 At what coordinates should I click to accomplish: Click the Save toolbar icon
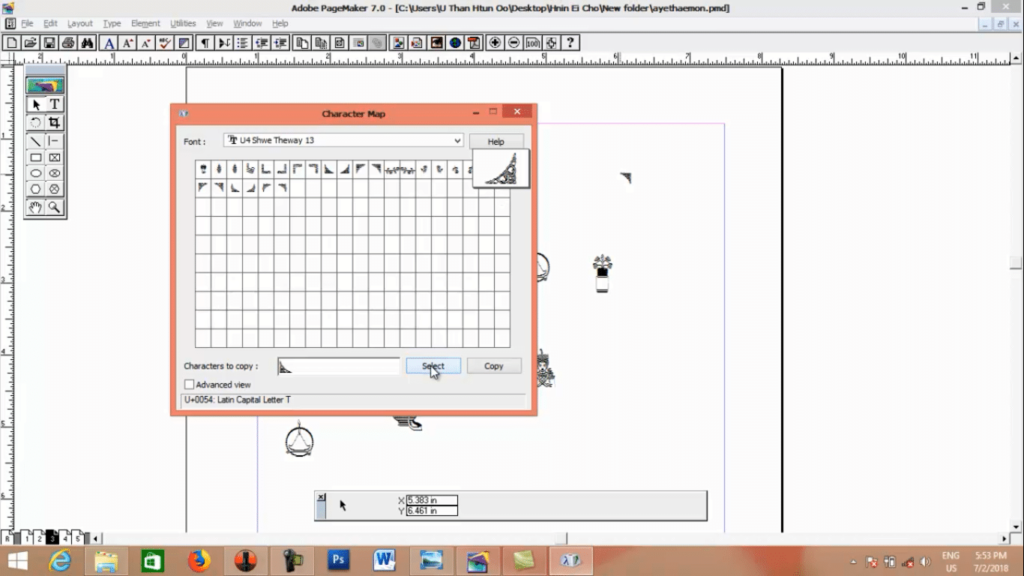tap(49, 43)
